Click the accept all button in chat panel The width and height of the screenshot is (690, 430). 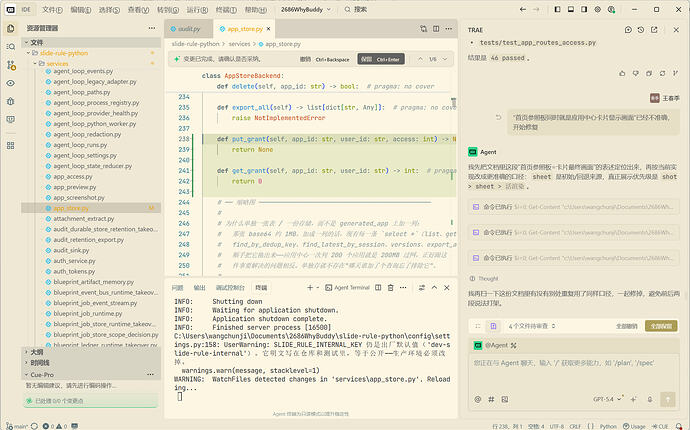[x=661, y=326]
